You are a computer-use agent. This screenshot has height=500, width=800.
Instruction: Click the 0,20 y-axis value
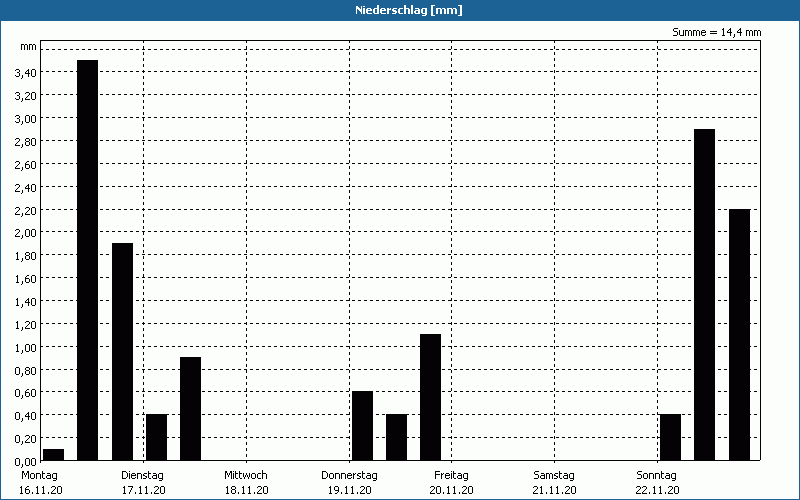(26, 438)
